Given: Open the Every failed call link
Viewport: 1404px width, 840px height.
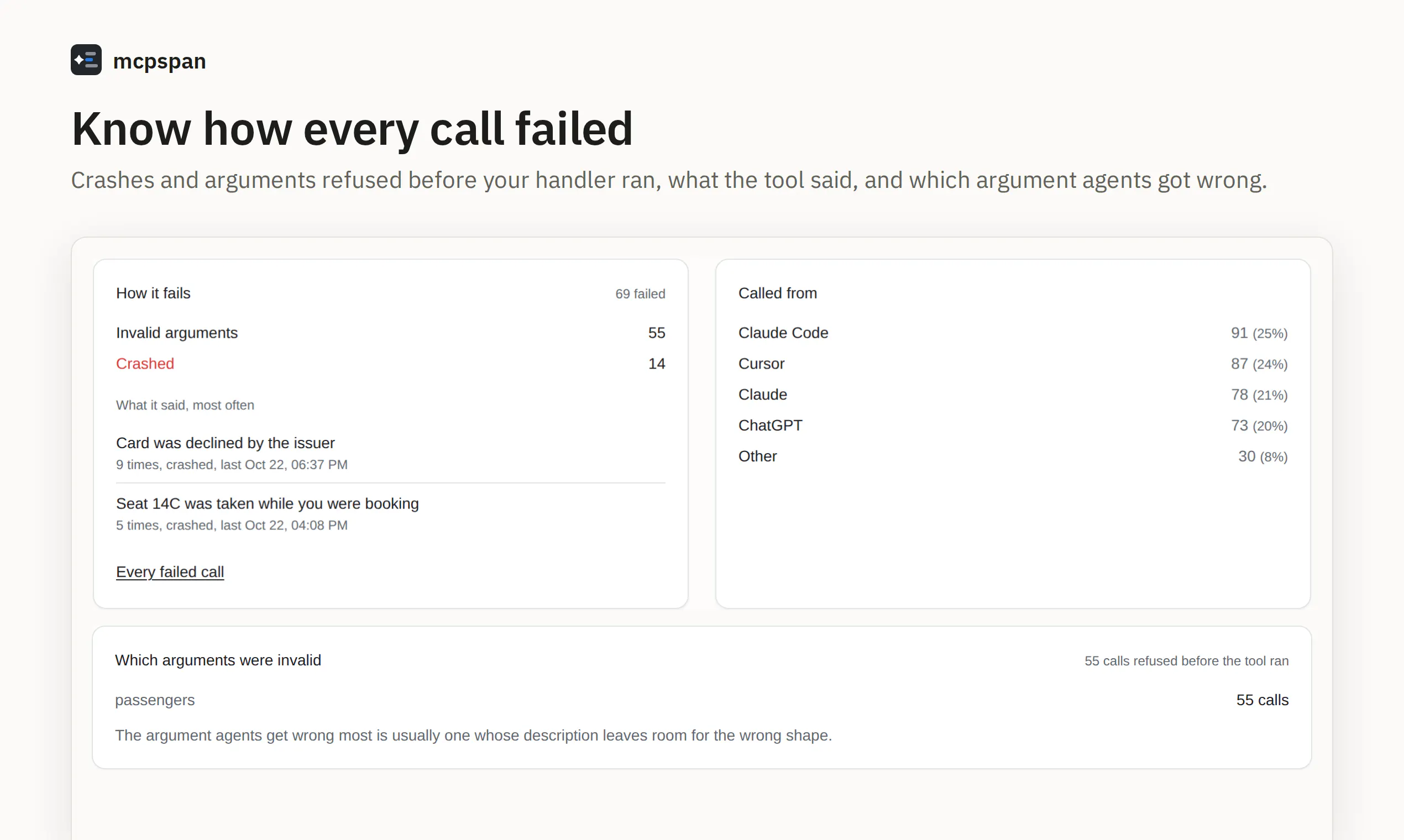Looking at the screenshot, I should tap(170, 572).
